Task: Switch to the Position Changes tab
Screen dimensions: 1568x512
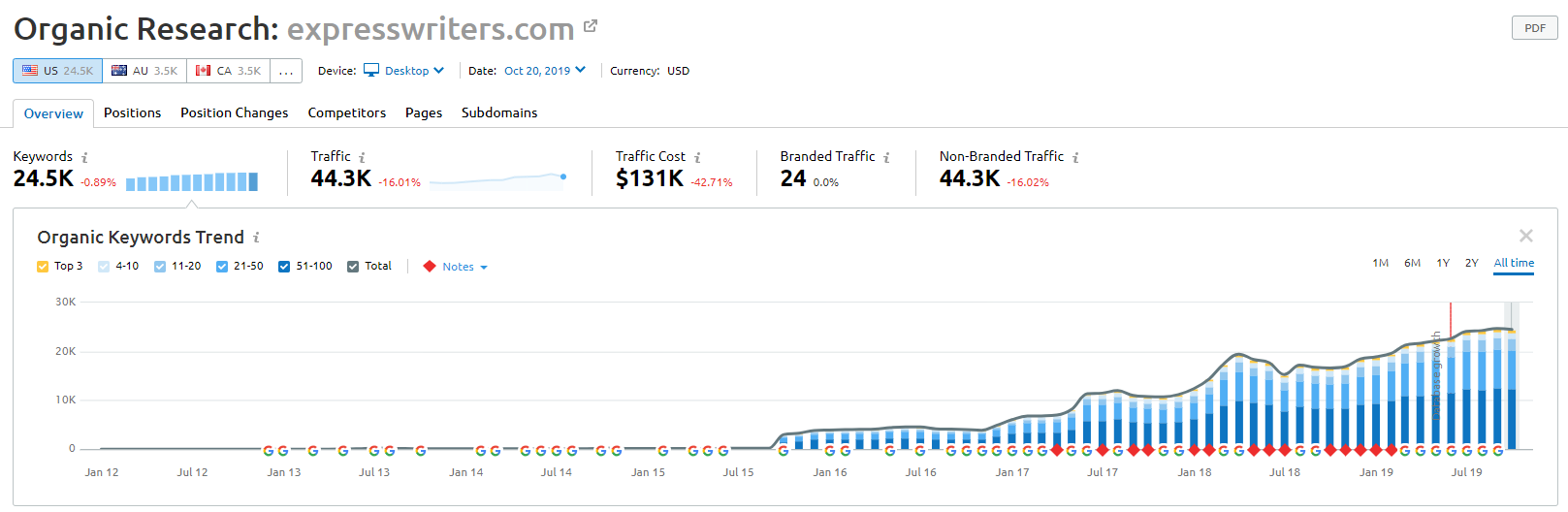Action: point(234,112)
